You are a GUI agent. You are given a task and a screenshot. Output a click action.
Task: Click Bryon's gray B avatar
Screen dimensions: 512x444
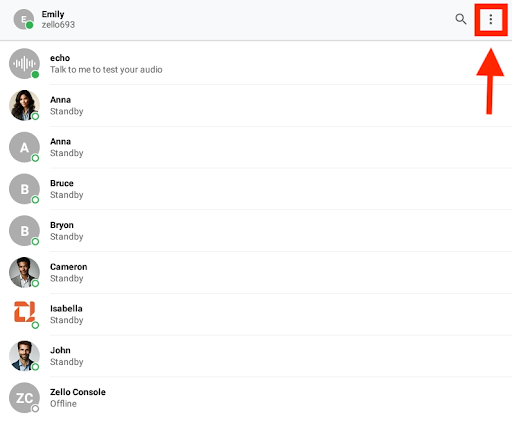[x=24, y=231]
